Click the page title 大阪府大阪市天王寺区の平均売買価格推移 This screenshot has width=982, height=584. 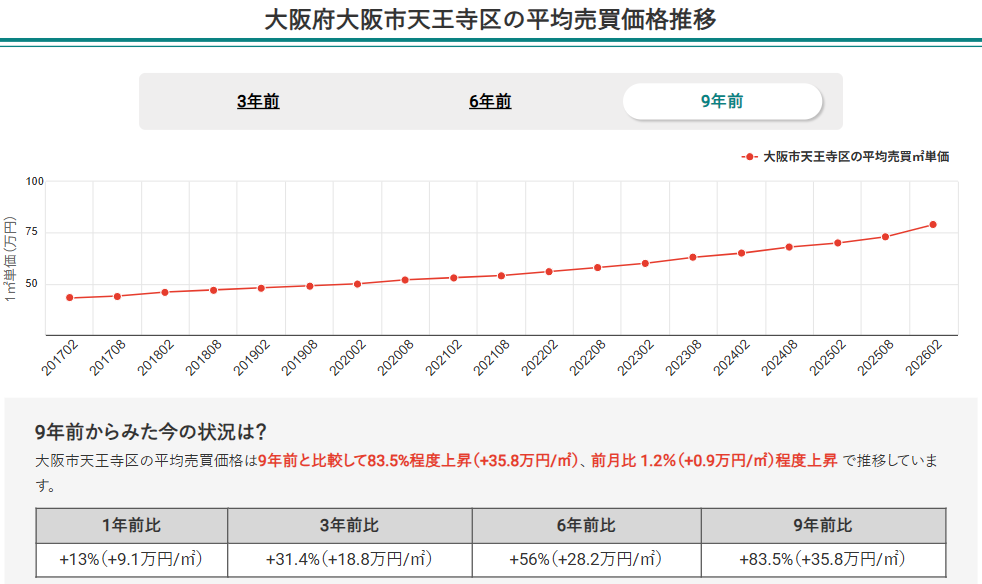pyautogui.click(x=491, y=17)
